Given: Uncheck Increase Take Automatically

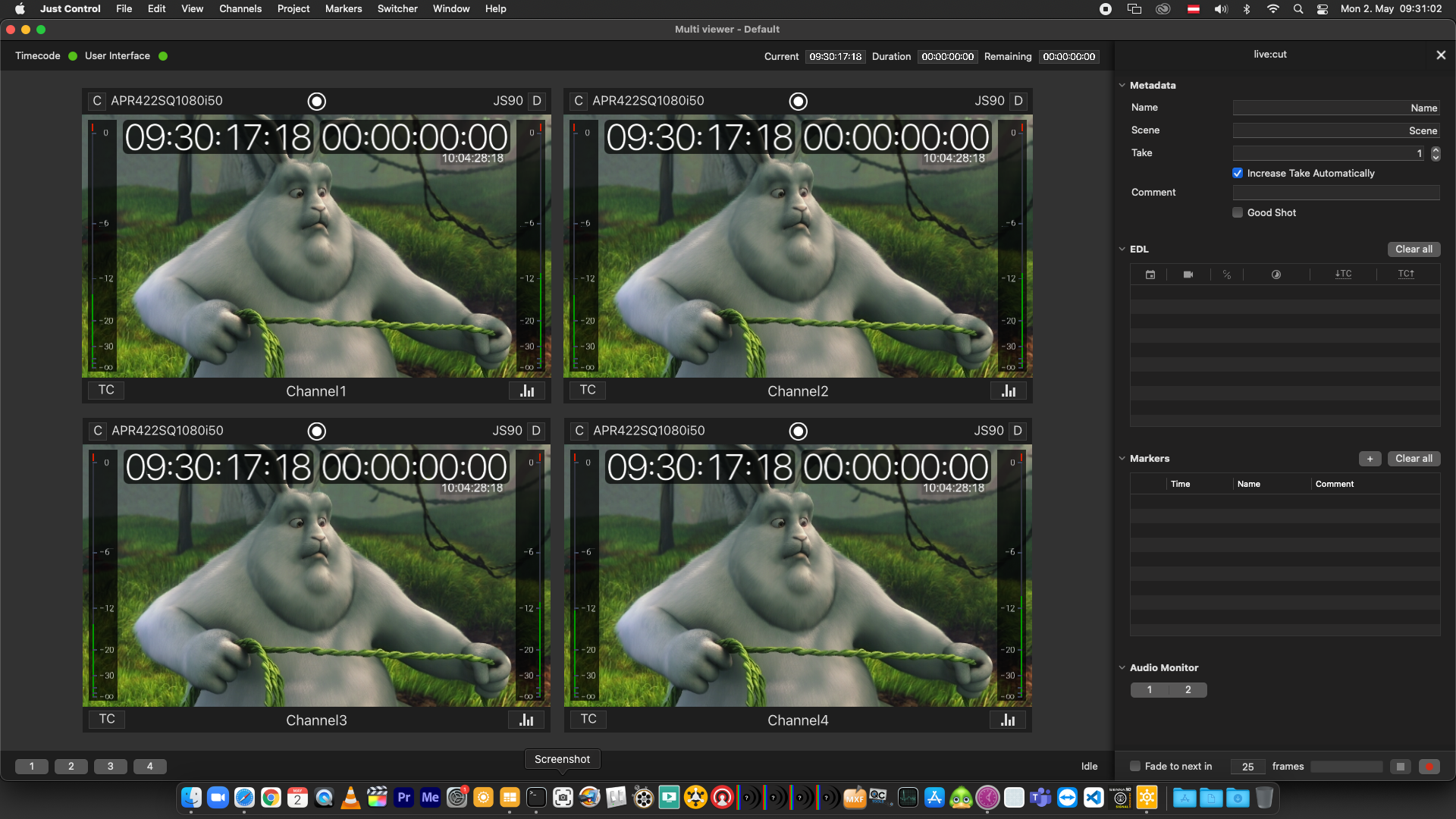Looking at the screenshot, I should tap(1238, 173).
